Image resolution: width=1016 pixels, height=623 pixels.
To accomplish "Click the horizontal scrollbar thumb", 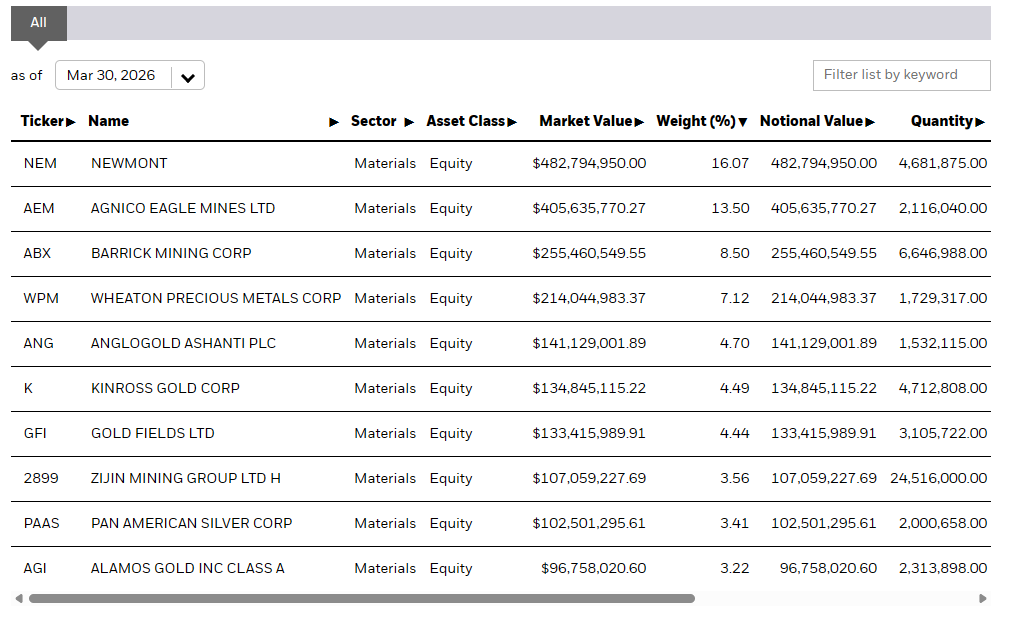I will tap(362, 598).
